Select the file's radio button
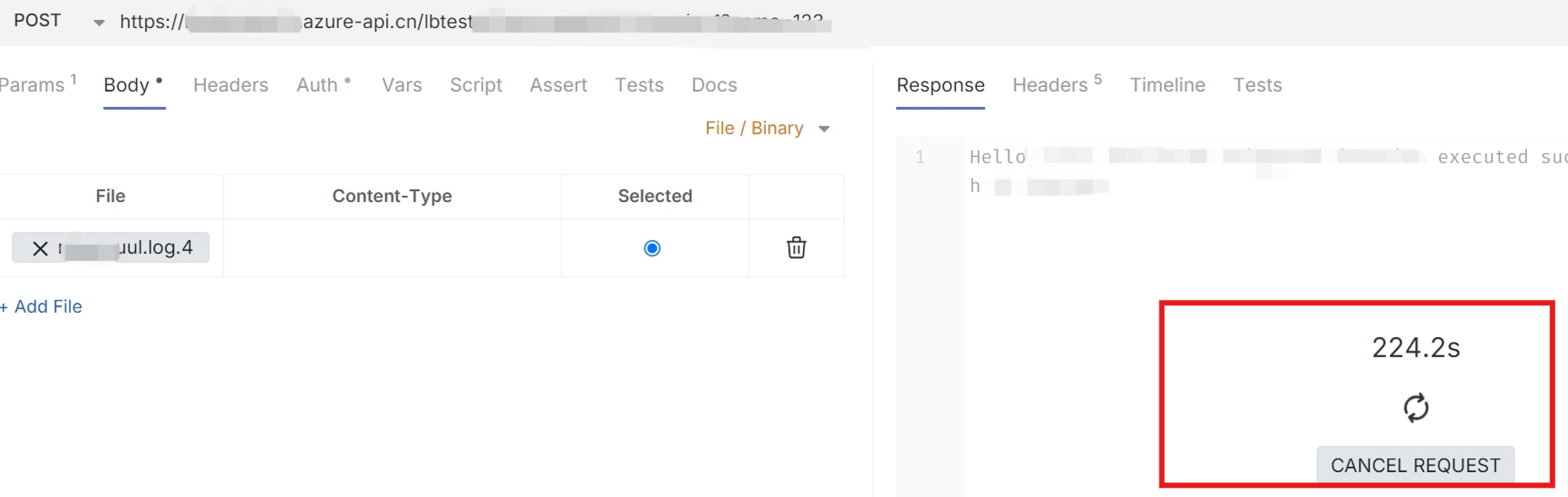This screenshot has width=1568, height=497. click(652, 248)
